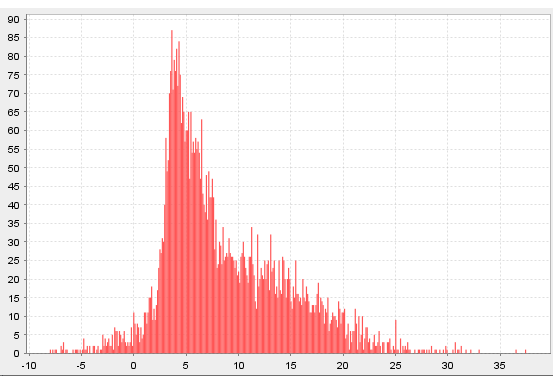Click the x-axis tick label 10

(238, 365)
